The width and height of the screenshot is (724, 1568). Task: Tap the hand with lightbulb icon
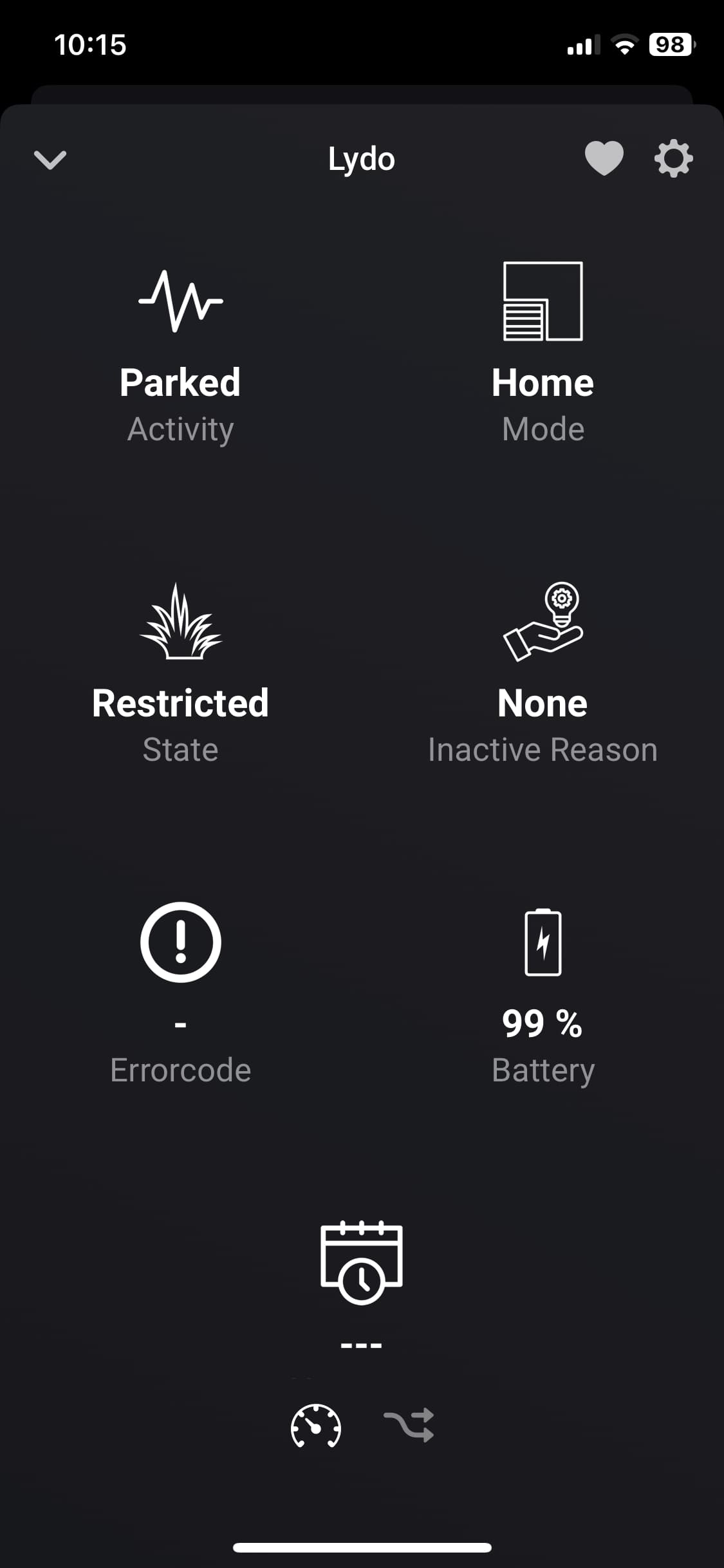[x=543, y=622]
